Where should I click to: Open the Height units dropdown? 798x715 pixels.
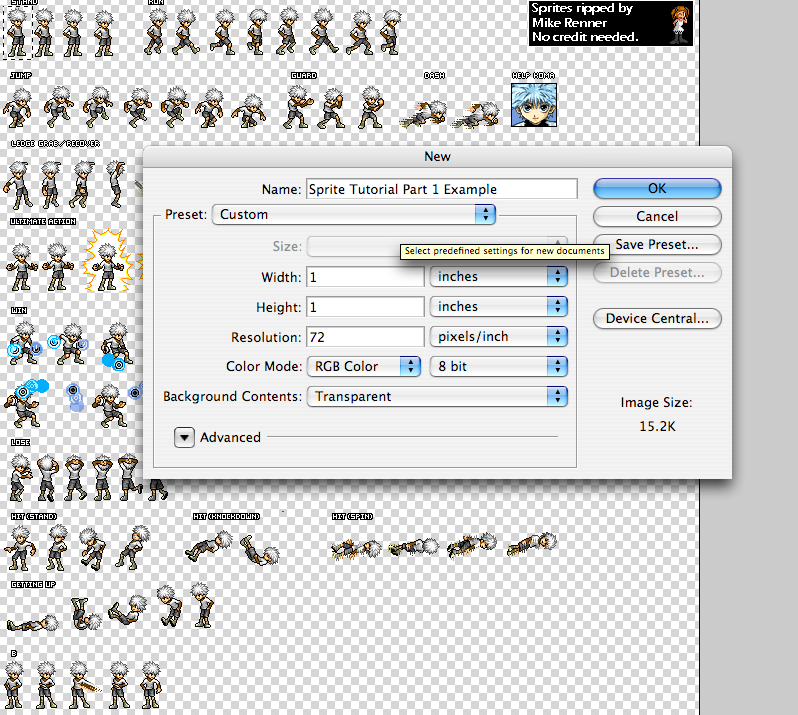coord(499,306)
